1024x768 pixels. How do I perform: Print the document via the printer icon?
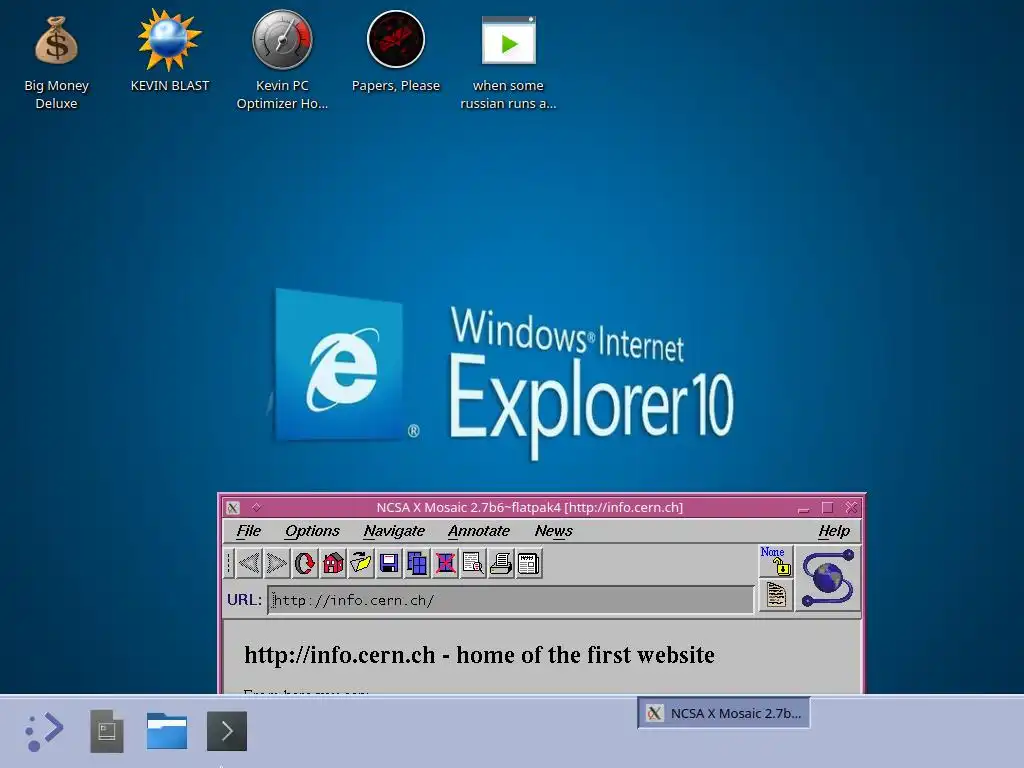501,563
